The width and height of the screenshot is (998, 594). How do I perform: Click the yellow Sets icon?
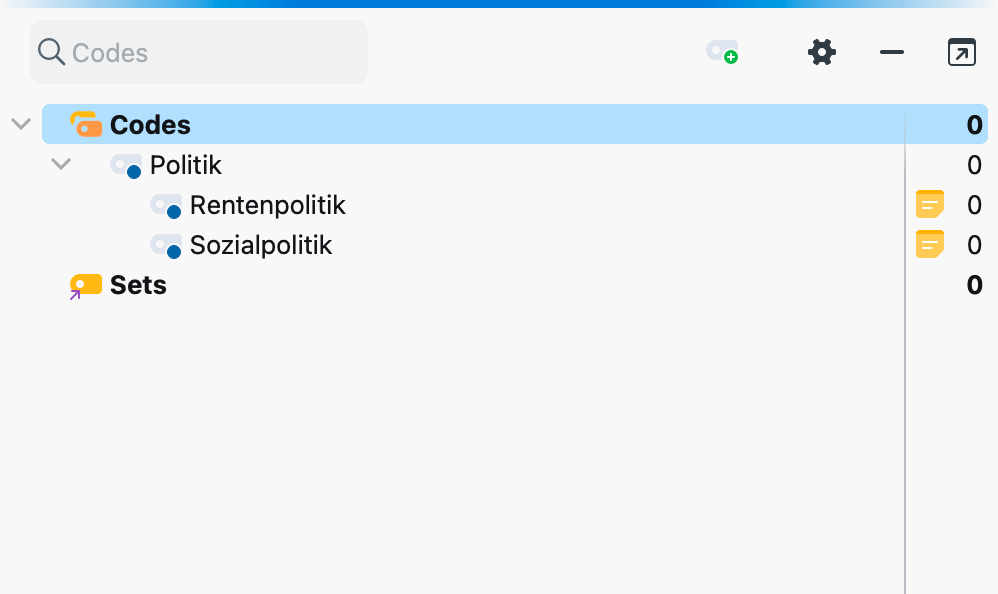86,285
